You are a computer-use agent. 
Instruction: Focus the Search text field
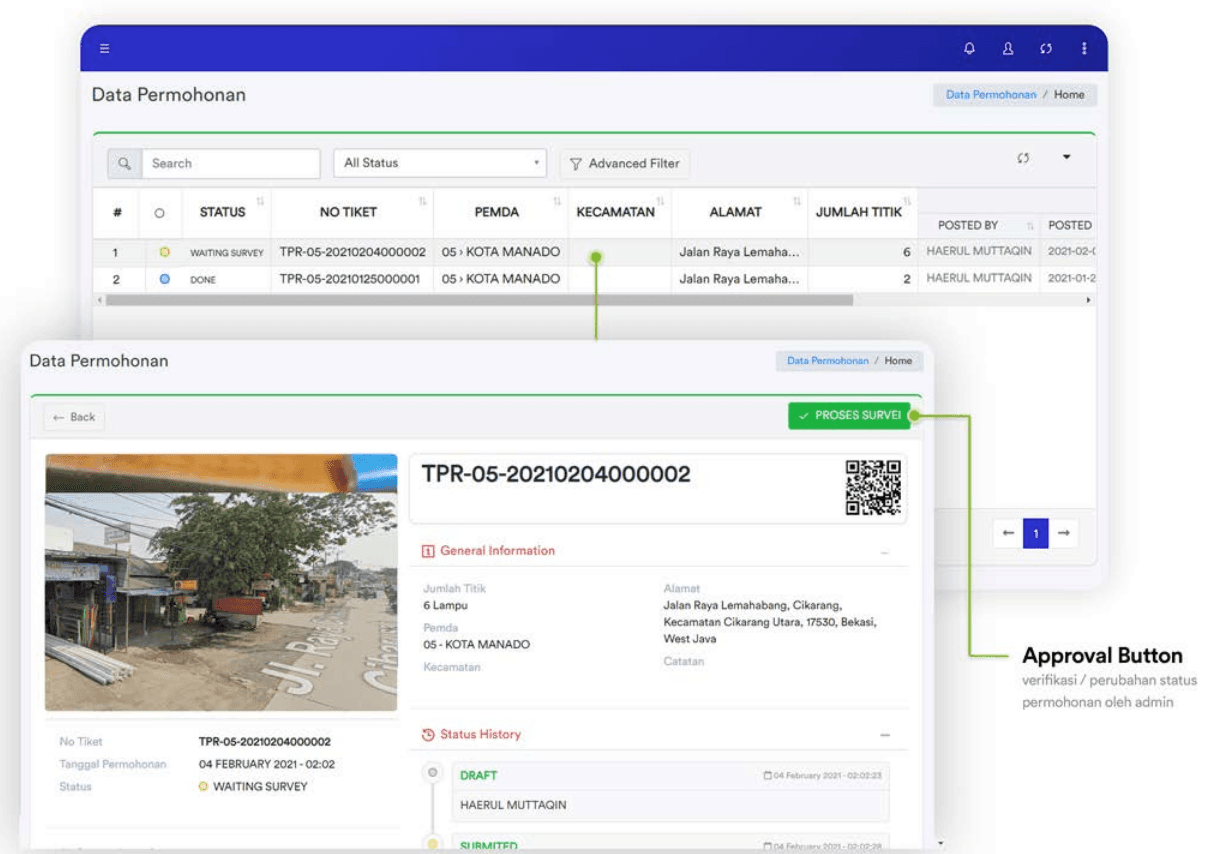click(x=230, y=163)
